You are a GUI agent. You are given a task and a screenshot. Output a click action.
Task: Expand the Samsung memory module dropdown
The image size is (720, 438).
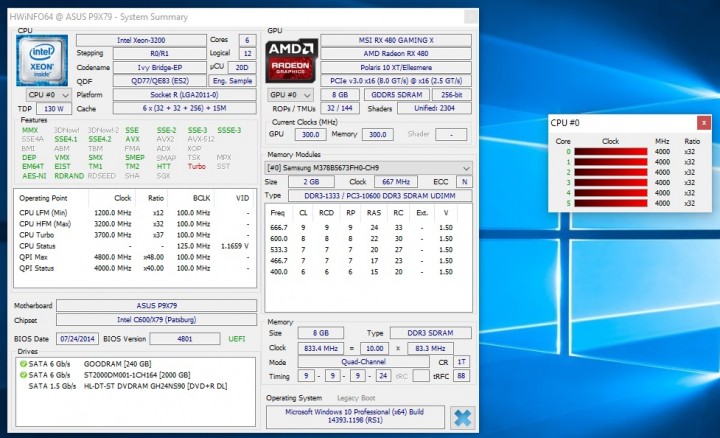[x=369, y=168]
